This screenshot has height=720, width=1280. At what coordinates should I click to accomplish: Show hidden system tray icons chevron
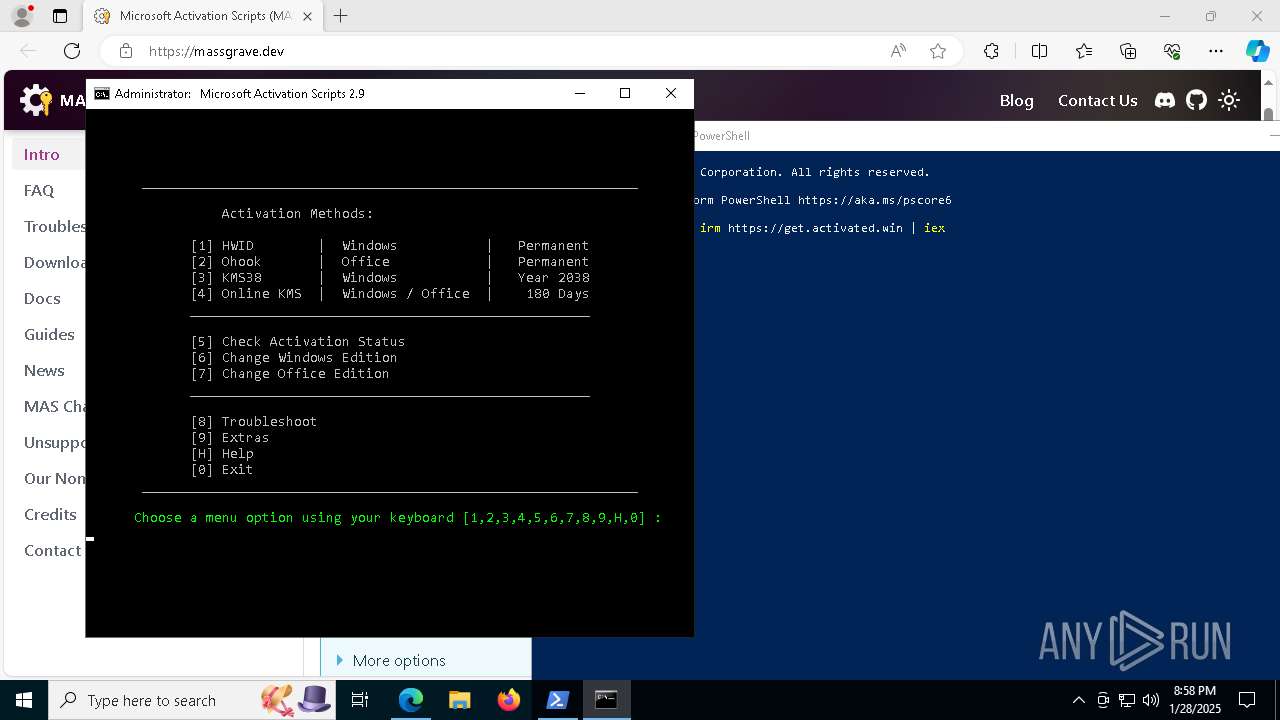(1078, 700)
